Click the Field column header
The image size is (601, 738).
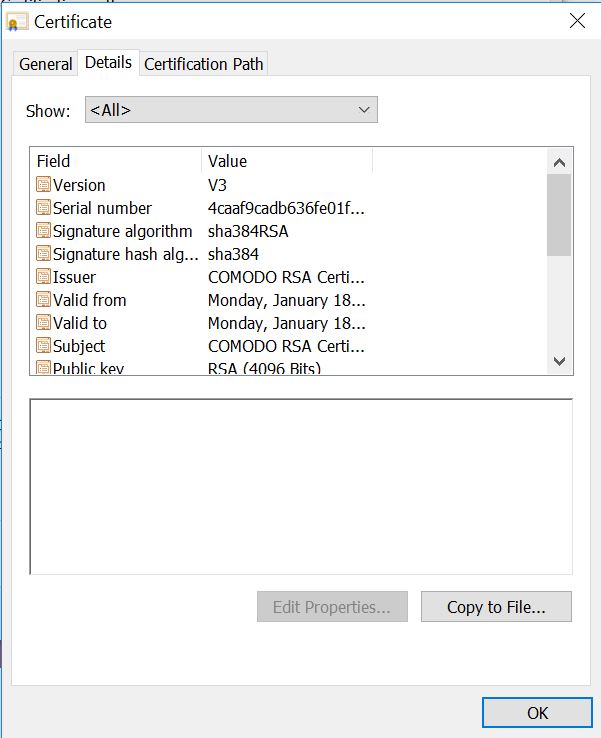tap(116, 161)
